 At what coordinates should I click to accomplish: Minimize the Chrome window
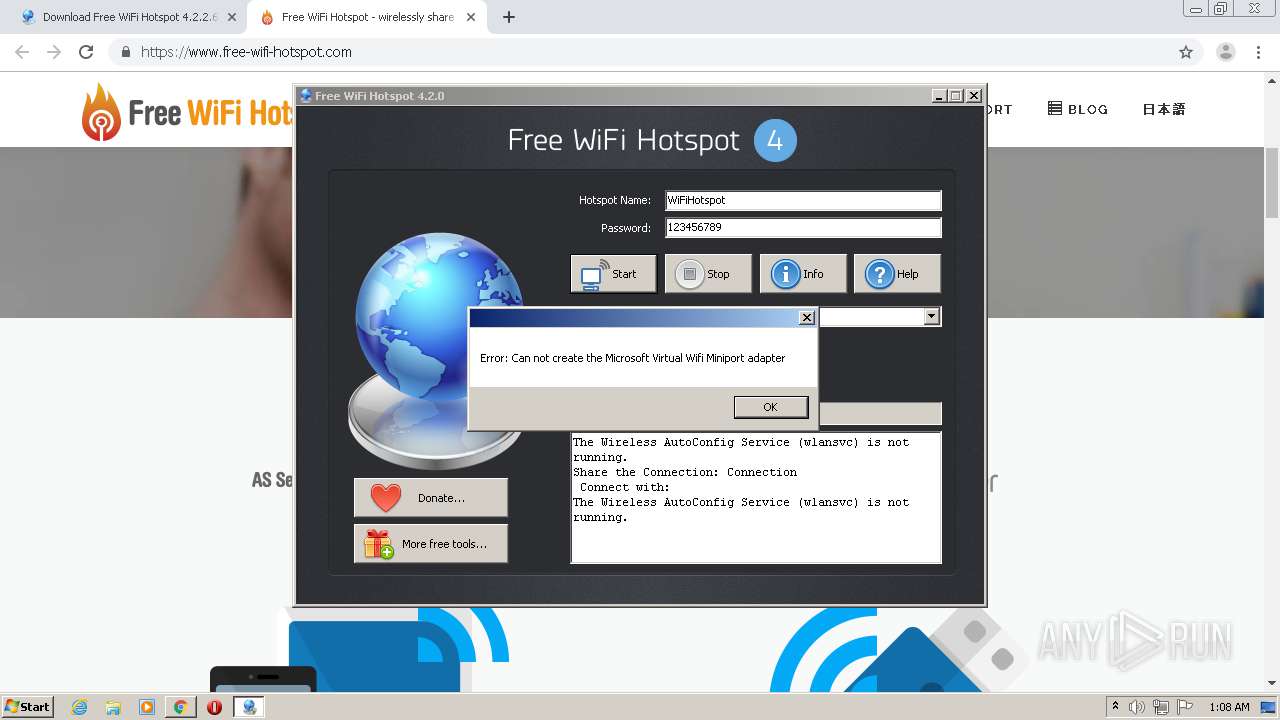point(1196,8)
